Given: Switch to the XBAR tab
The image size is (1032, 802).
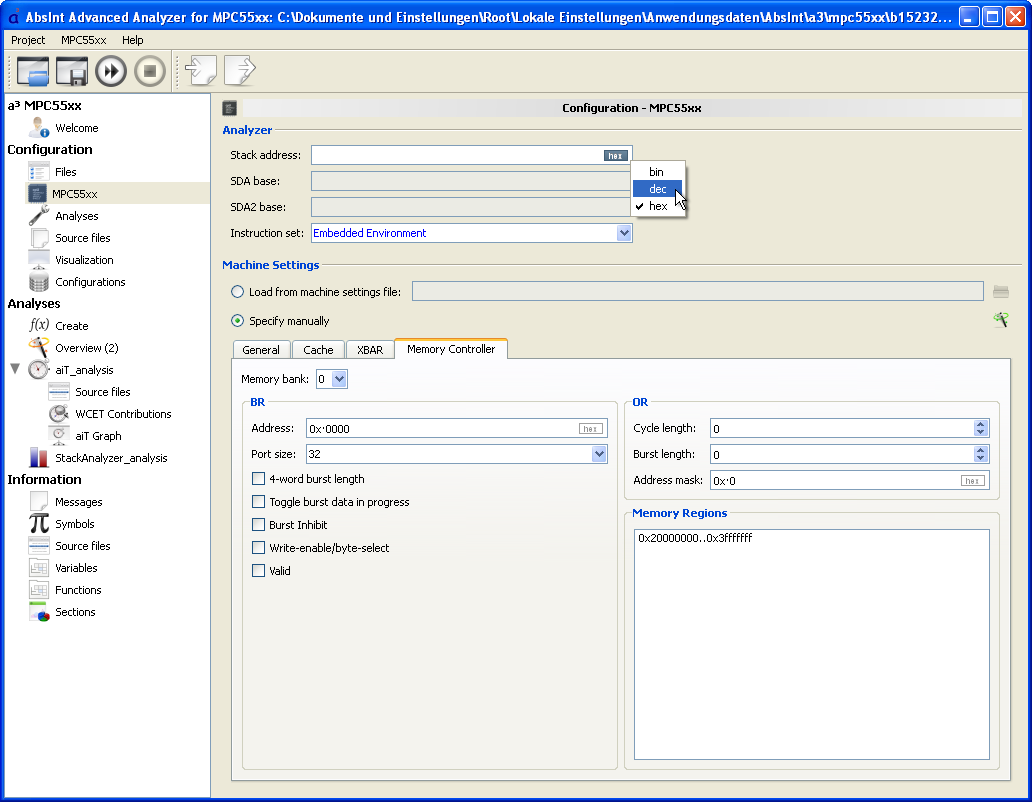Looking at the screenshot, I should 370,350.
